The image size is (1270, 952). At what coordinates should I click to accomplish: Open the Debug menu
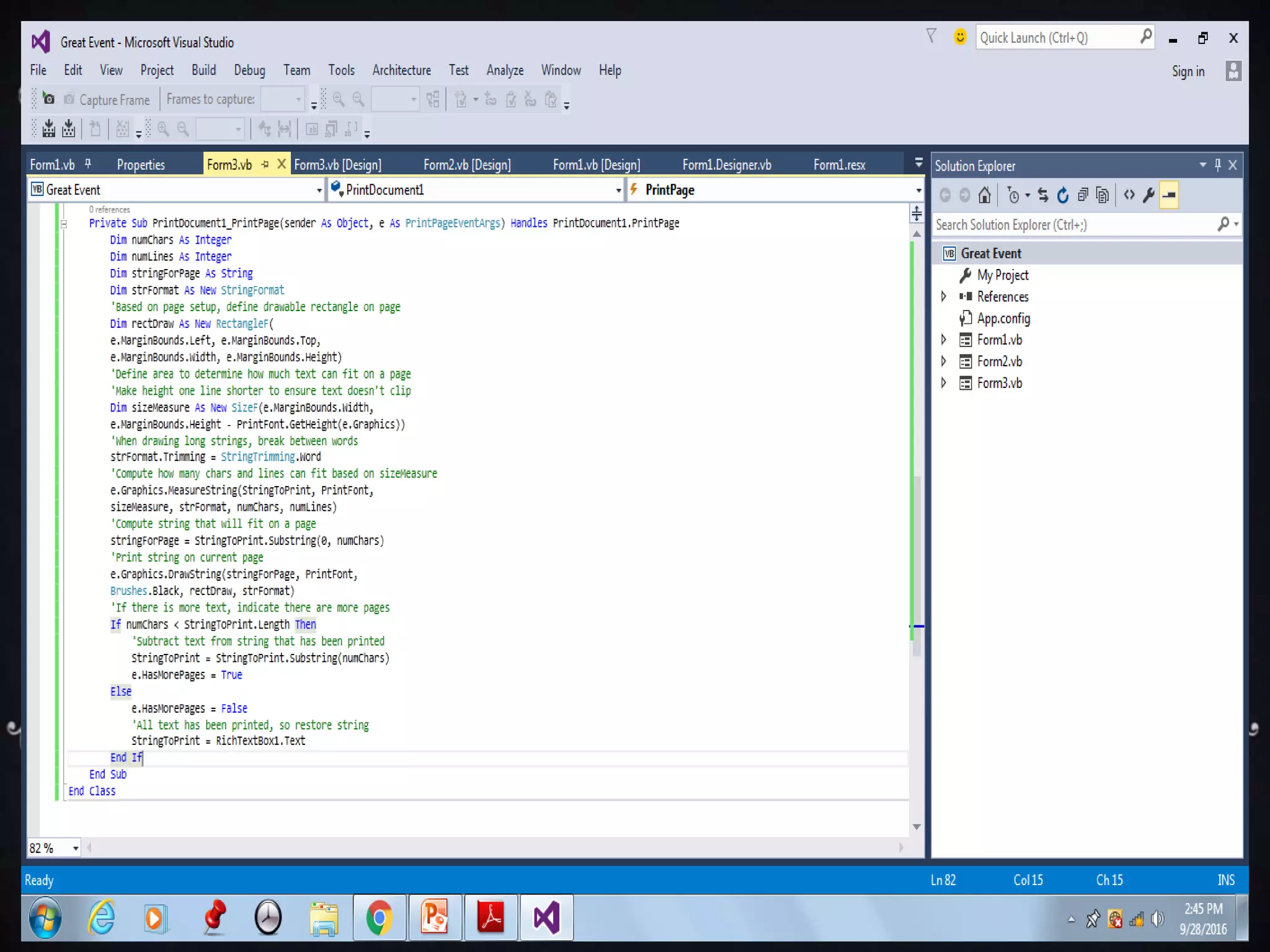pyautogui.click(x=249, y=70)
